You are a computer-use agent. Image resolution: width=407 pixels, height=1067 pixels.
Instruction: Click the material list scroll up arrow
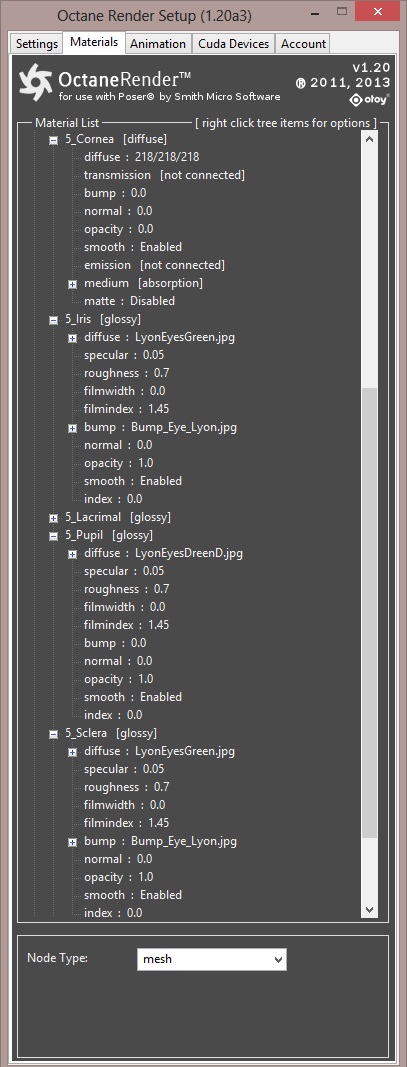click(369, 139)
